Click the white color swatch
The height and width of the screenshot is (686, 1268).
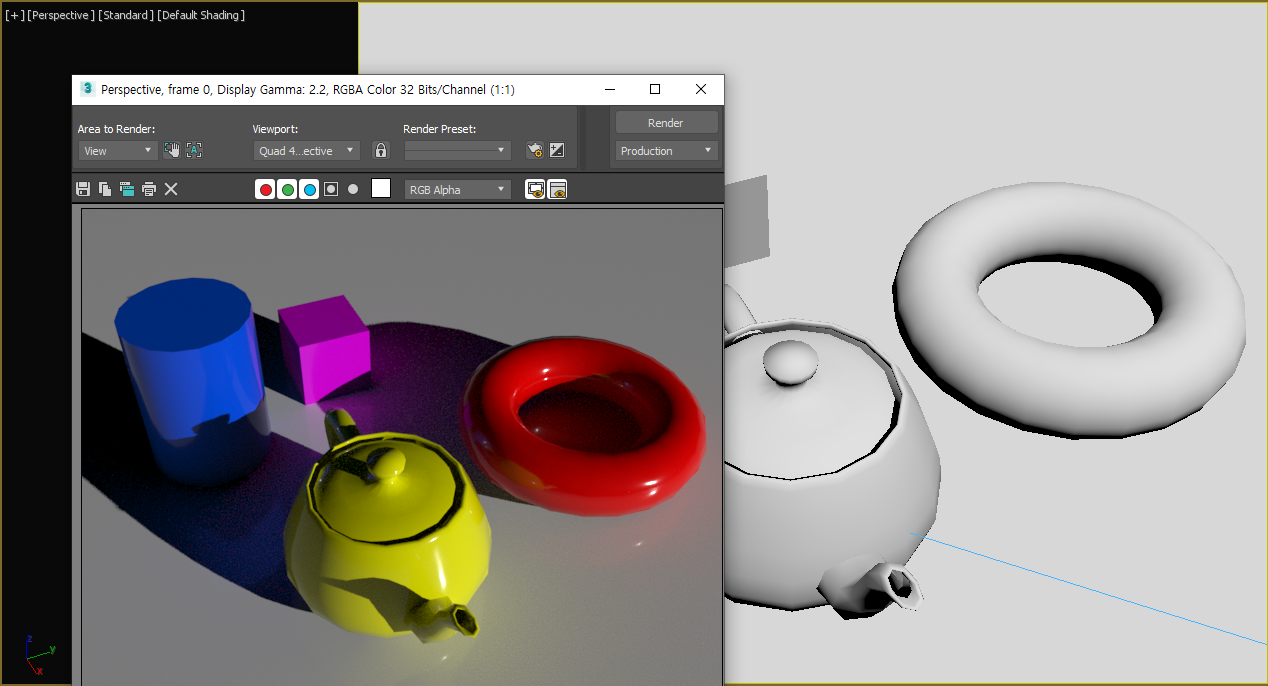[x=381, y=188]
